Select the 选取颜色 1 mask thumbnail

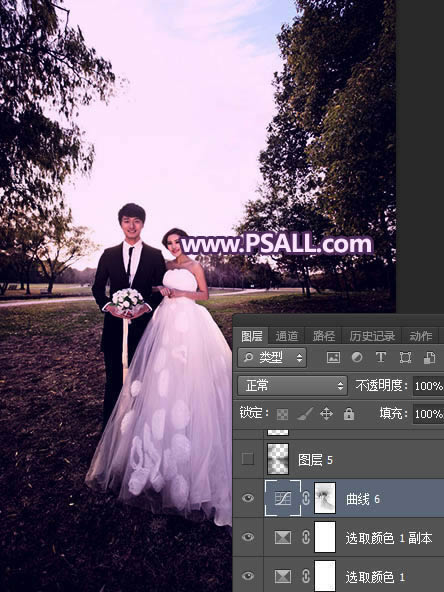coord(325,576)
